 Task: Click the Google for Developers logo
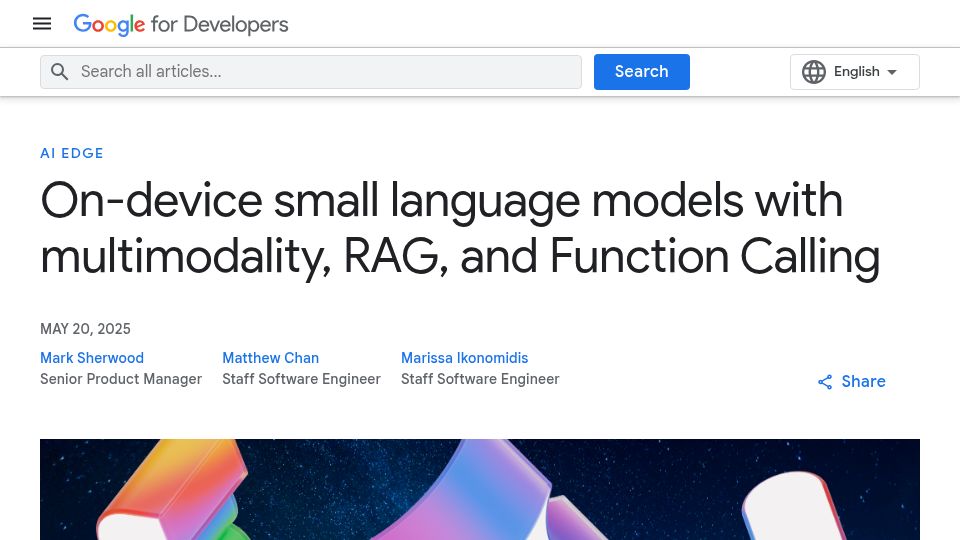(x=181, y=24)
